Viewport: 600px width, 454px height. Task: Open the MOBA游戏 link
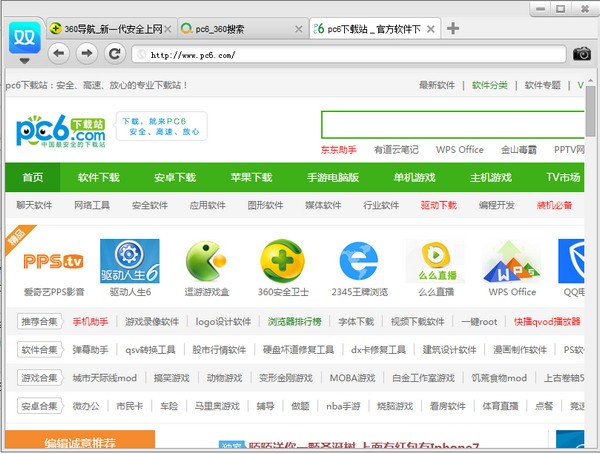click(352, 378)
